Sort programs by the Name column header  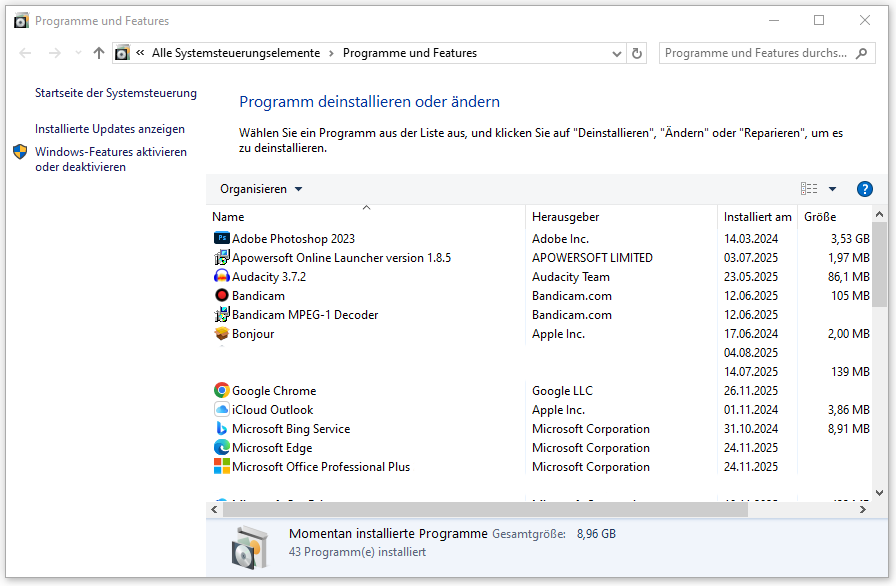click(227, 217)
